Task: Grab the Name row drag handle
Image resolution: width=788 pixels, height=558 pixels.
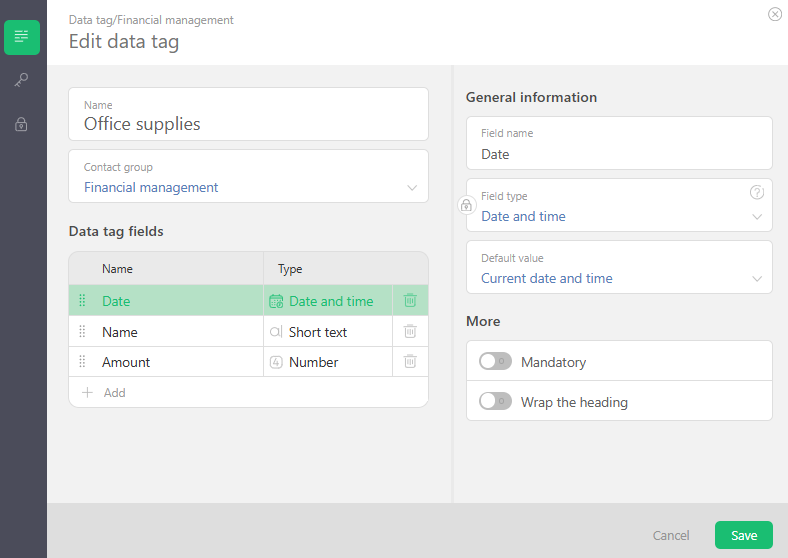Action: coord(82,331)
